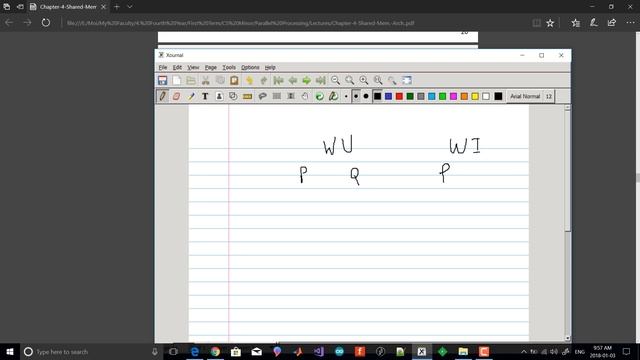Add the PDF to favorites star

(550, 23)
